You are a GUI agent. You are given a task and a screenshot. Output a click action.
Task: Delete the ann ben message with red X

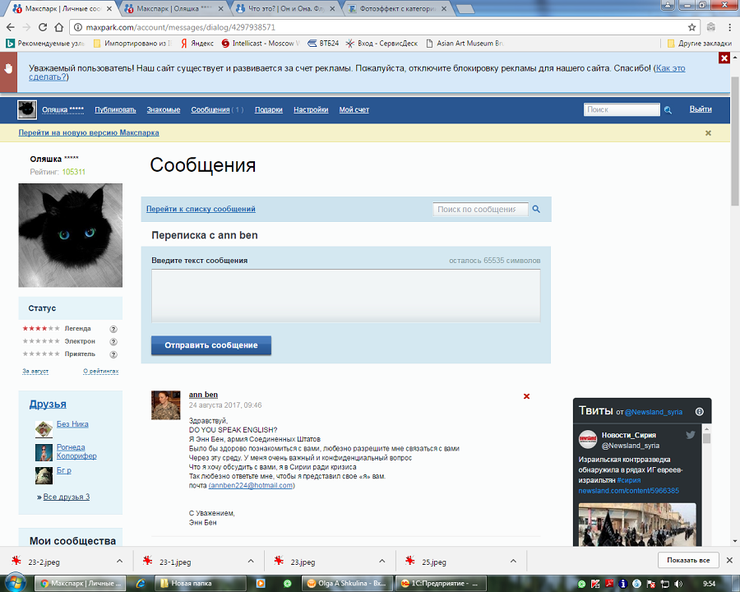click(x=527, y=397)
